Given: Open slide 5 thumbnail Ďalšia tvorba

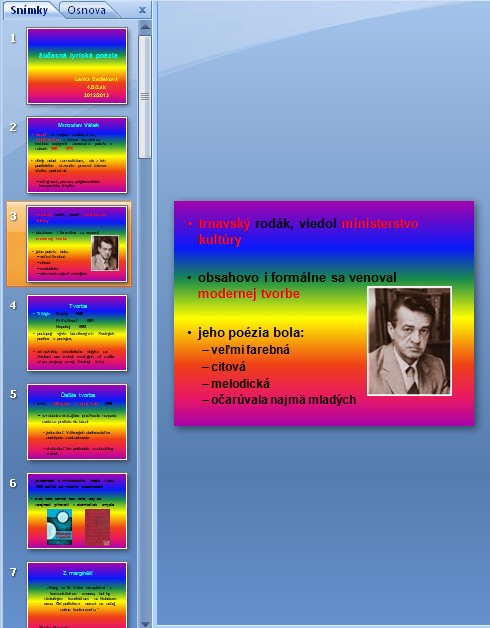Looking at the screenshot, I should (x=77, y=422).
